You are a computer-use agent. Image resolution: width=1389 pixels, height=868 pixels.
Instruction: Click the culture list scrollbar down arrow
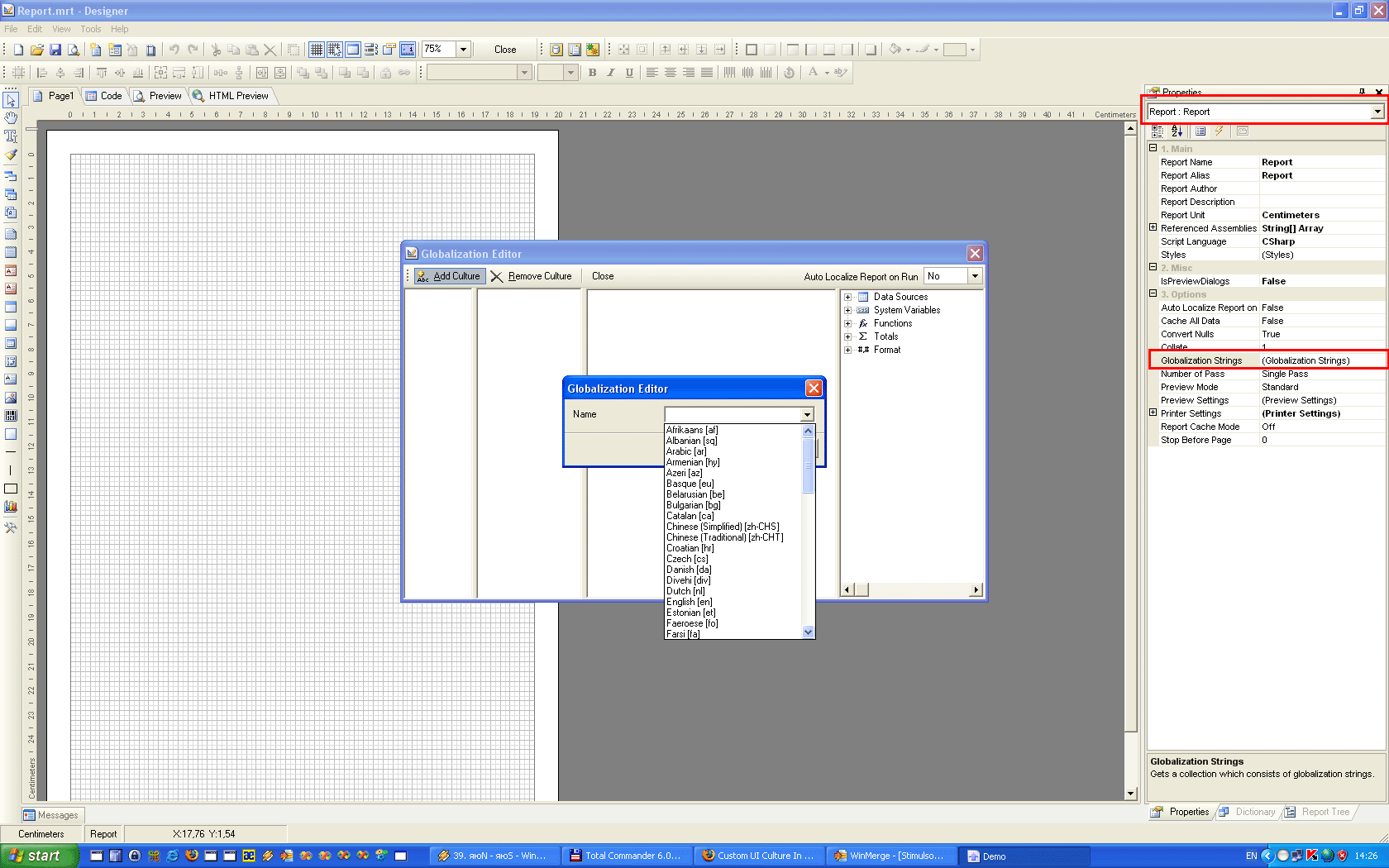[x=809, y=632]
